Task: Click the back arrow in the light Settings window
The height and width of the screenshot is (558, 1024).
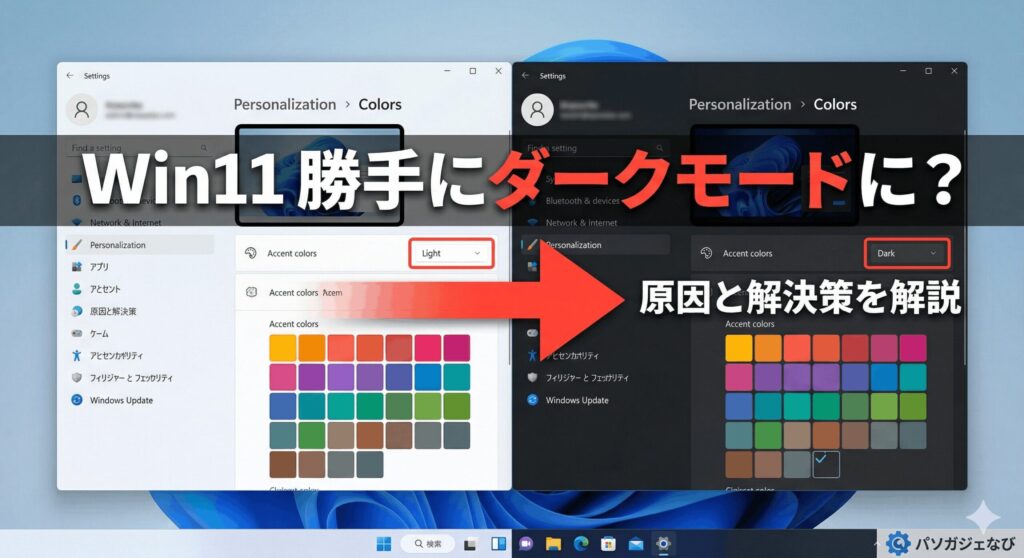Action: coord(69,76)
